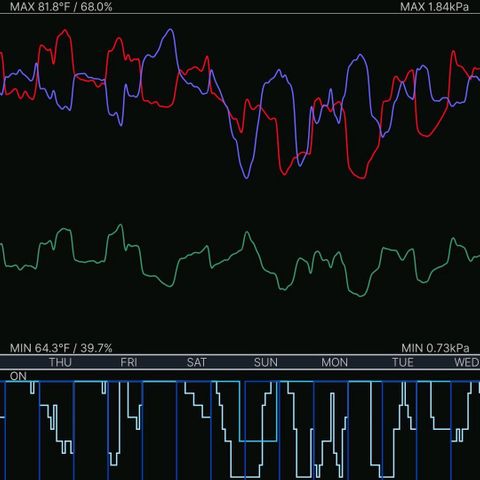Select the SAT day label

click(197, 362)
